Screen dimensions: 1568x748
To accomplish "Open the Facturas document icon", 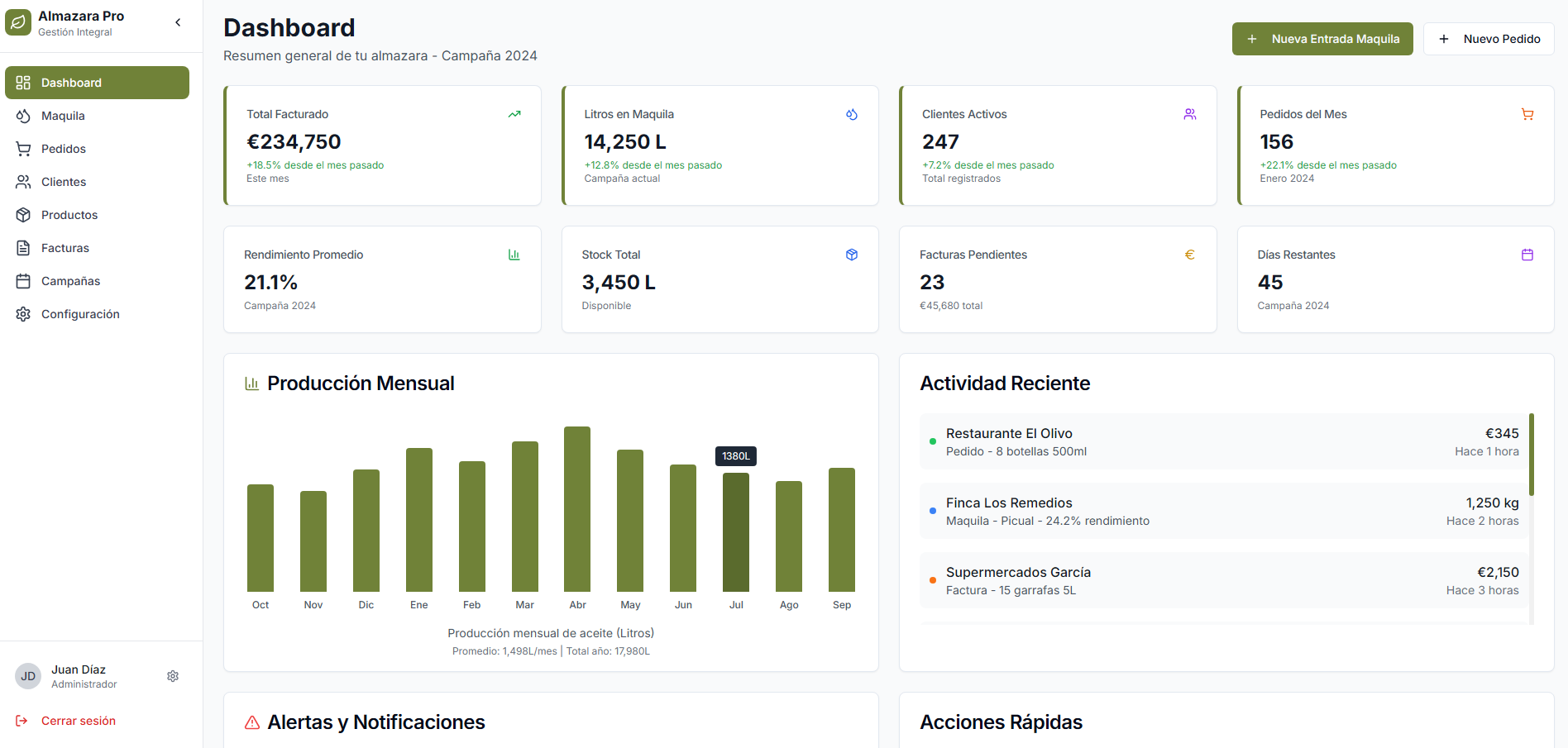I will tap(23, 247).
